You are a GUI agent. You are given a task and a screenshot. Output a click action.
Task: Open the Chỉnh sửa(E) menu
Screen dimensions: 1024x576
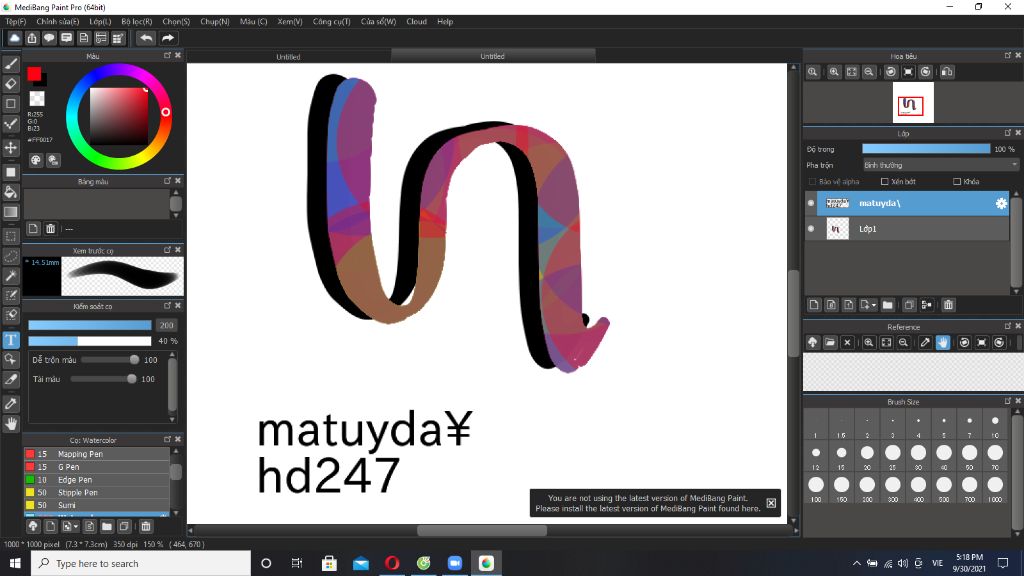(57, 22)
